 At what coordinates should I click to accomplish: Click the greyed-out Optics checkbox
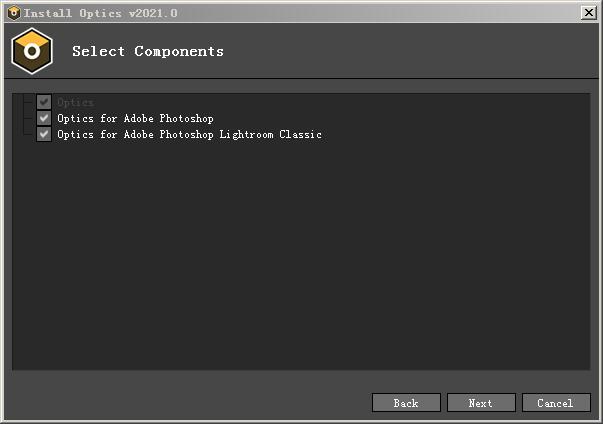pyautogui.click(x=44, y=102)
